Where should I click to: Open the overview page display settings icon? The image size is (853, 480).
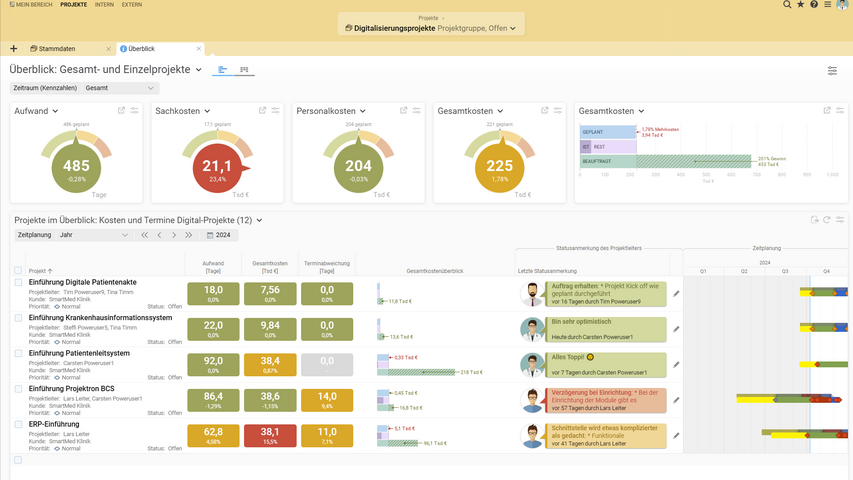tap(832, 71)
